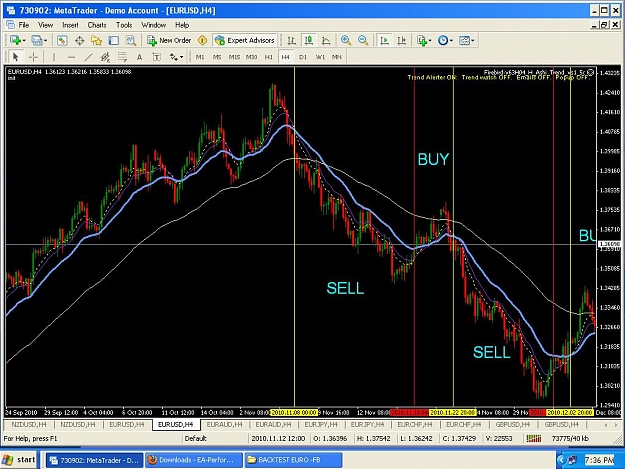Click the 'Default' profile status text
Image resolution: width=625 pixels, height=469 pixels.
click(195, 439)
